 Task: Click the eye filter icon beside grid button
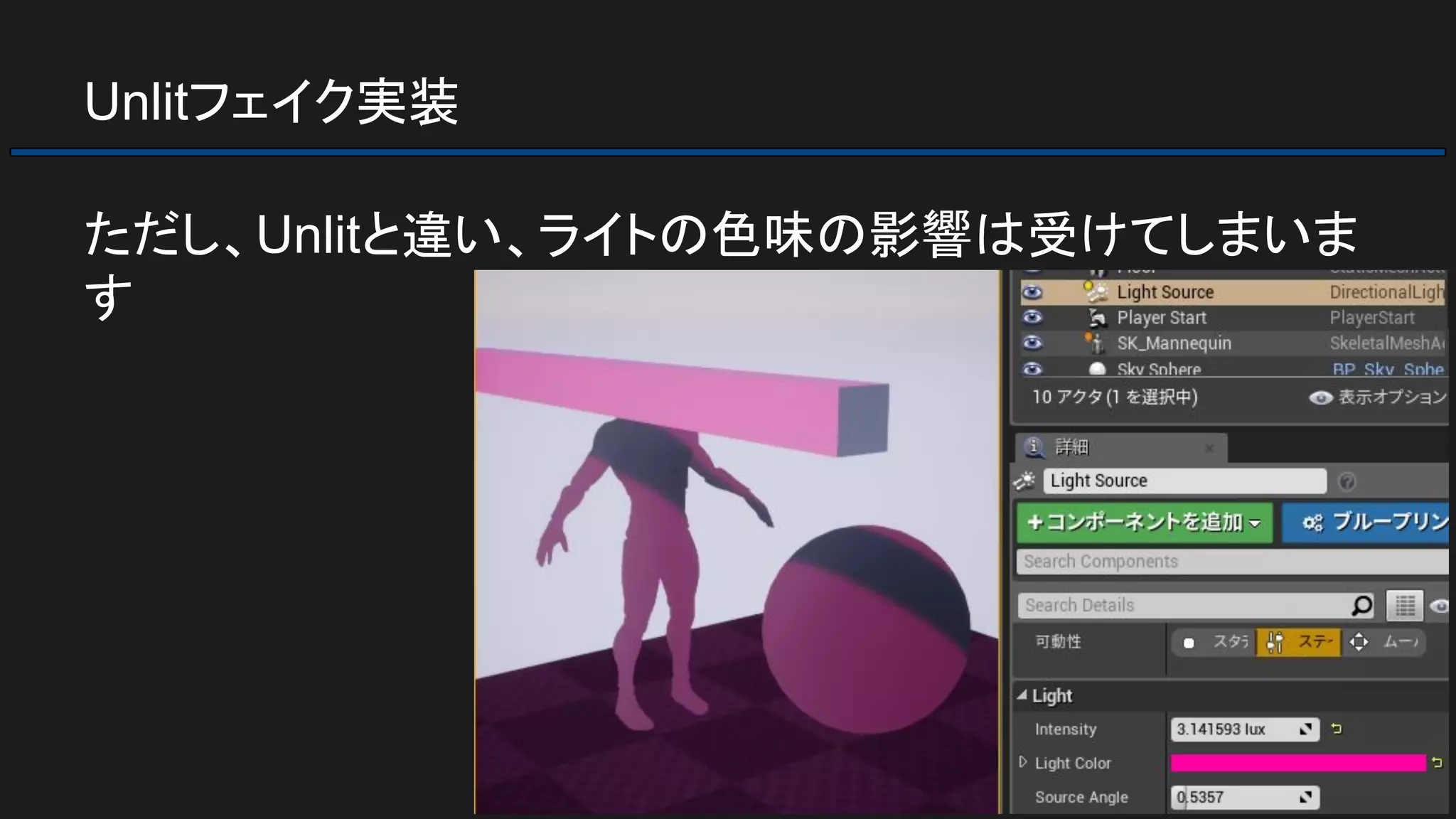[x=1440, y=606]
